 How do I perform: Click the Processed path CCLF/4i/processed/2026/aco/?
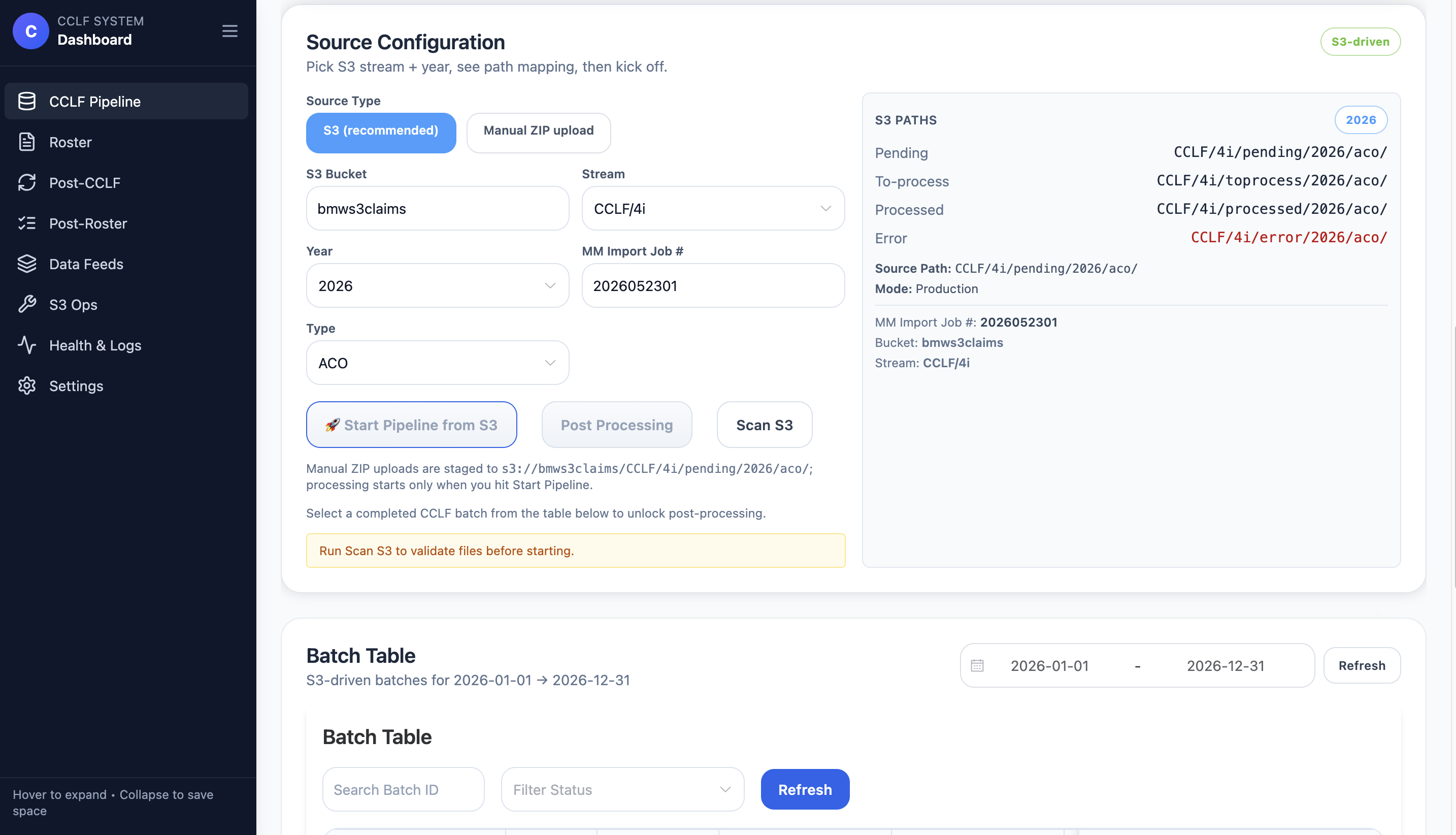1271,209
